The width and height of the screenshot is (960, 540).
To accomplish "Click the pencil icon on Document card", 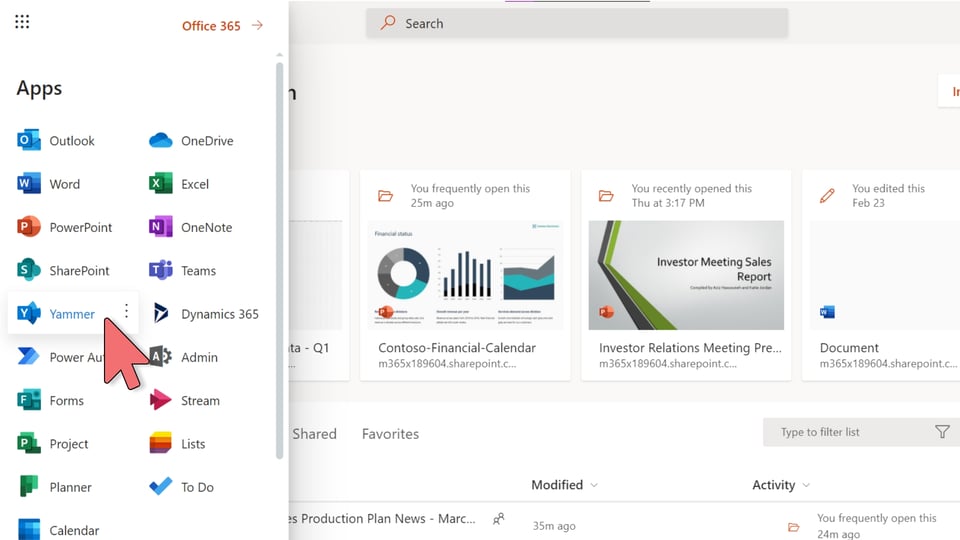I will (827, 196).
